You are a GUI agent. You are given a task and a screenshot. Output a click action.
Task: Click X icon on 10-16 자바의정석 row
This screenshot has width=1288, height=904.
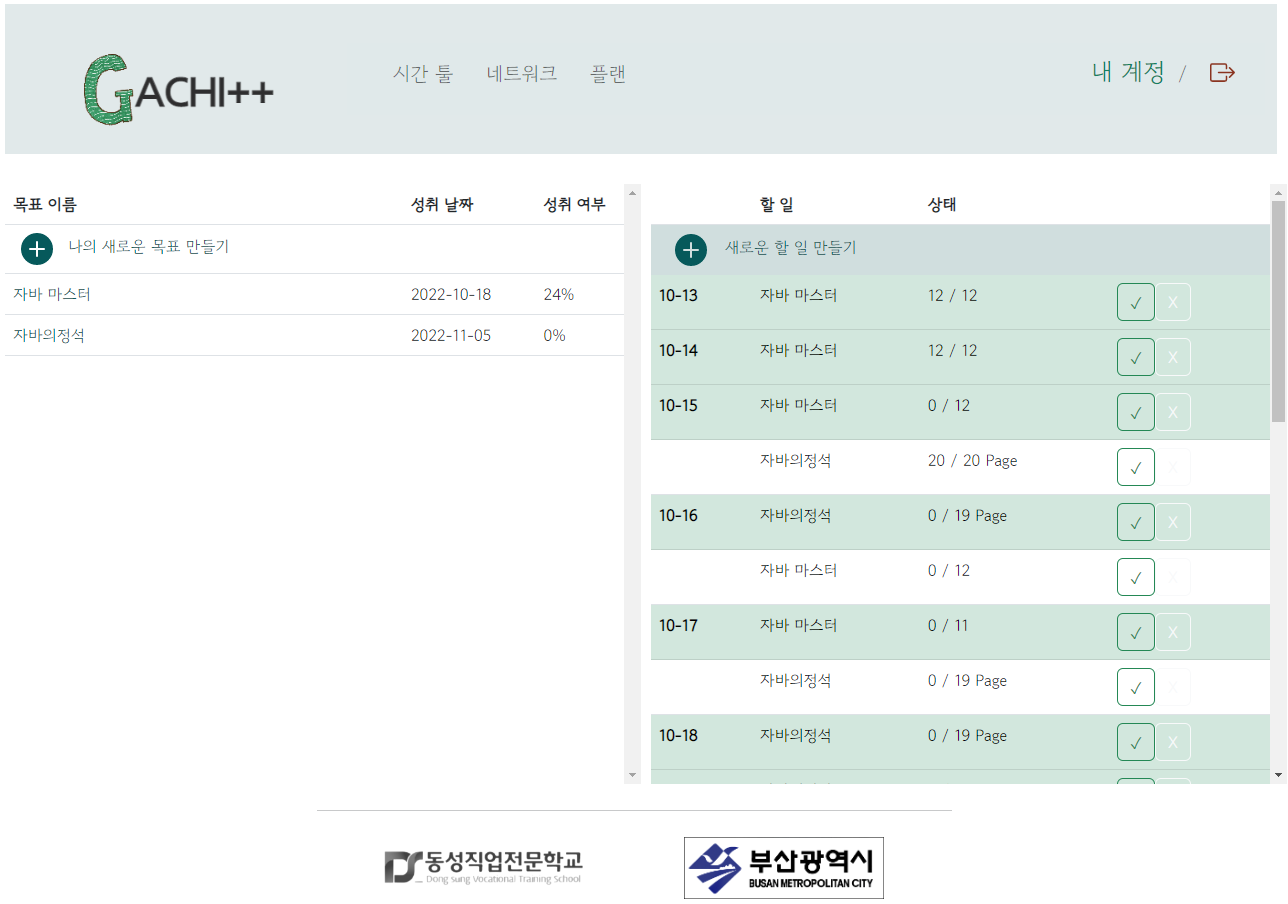(x=1173, y=522)
